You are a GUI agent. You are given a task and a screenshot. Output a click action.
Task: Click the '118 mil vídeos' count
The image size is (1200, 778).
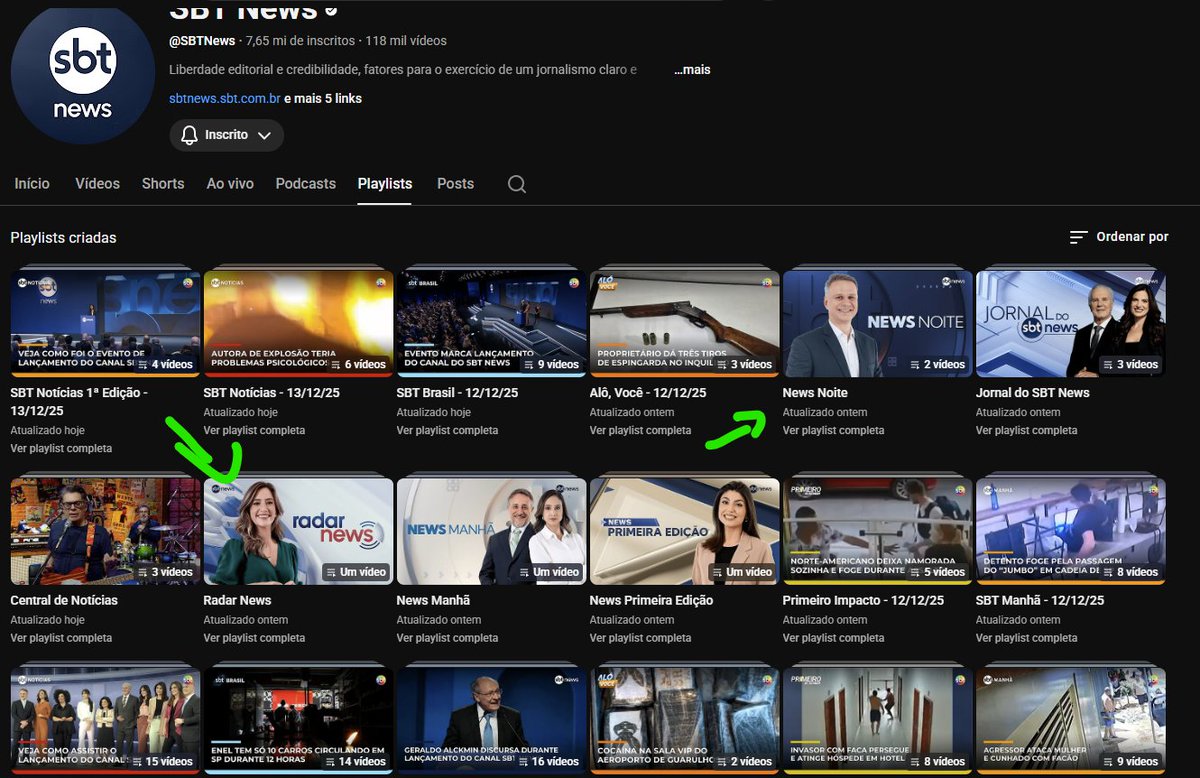click(406, 41)
